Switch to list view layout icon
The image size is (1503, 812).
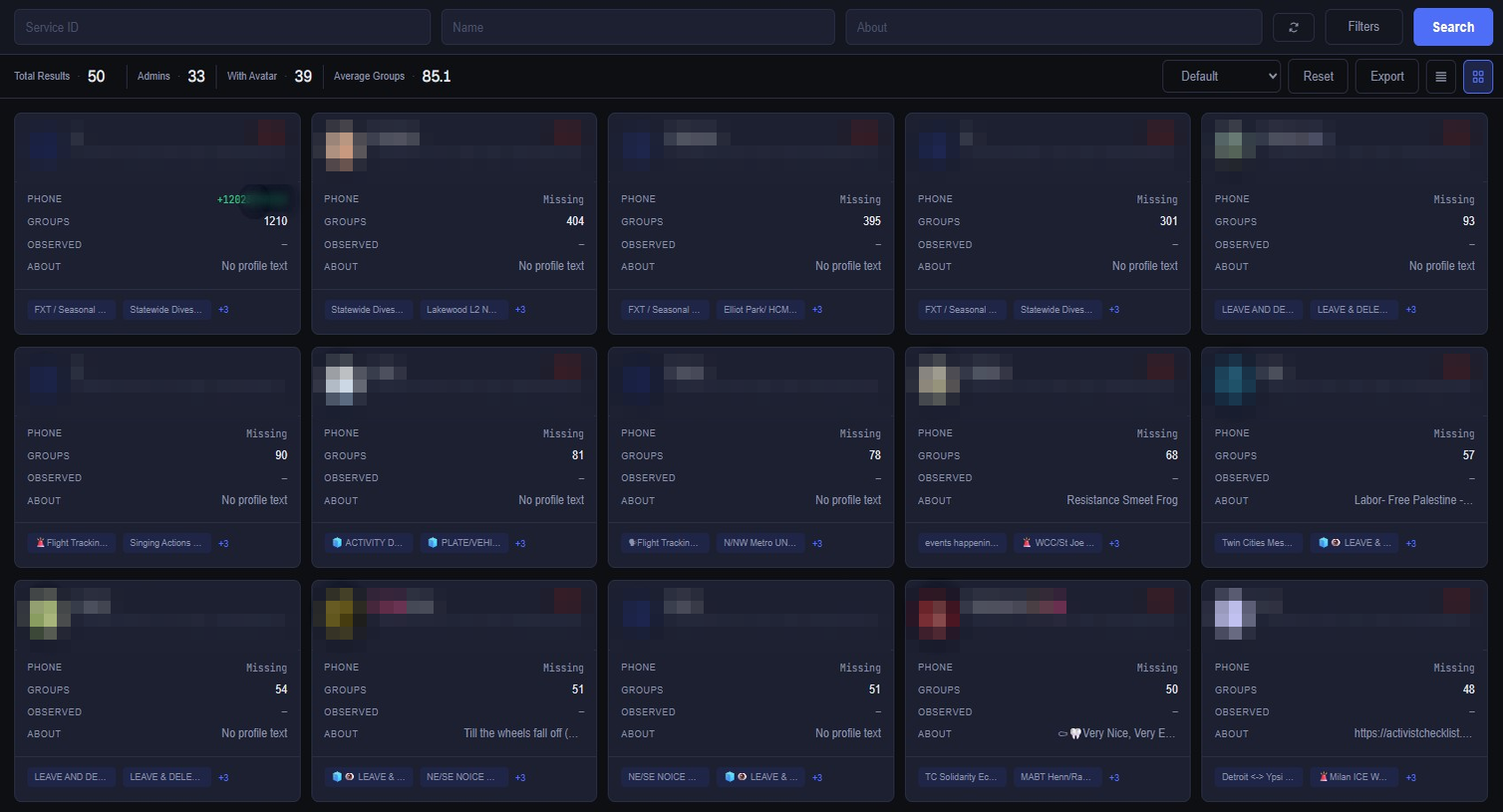point(1440,76)
